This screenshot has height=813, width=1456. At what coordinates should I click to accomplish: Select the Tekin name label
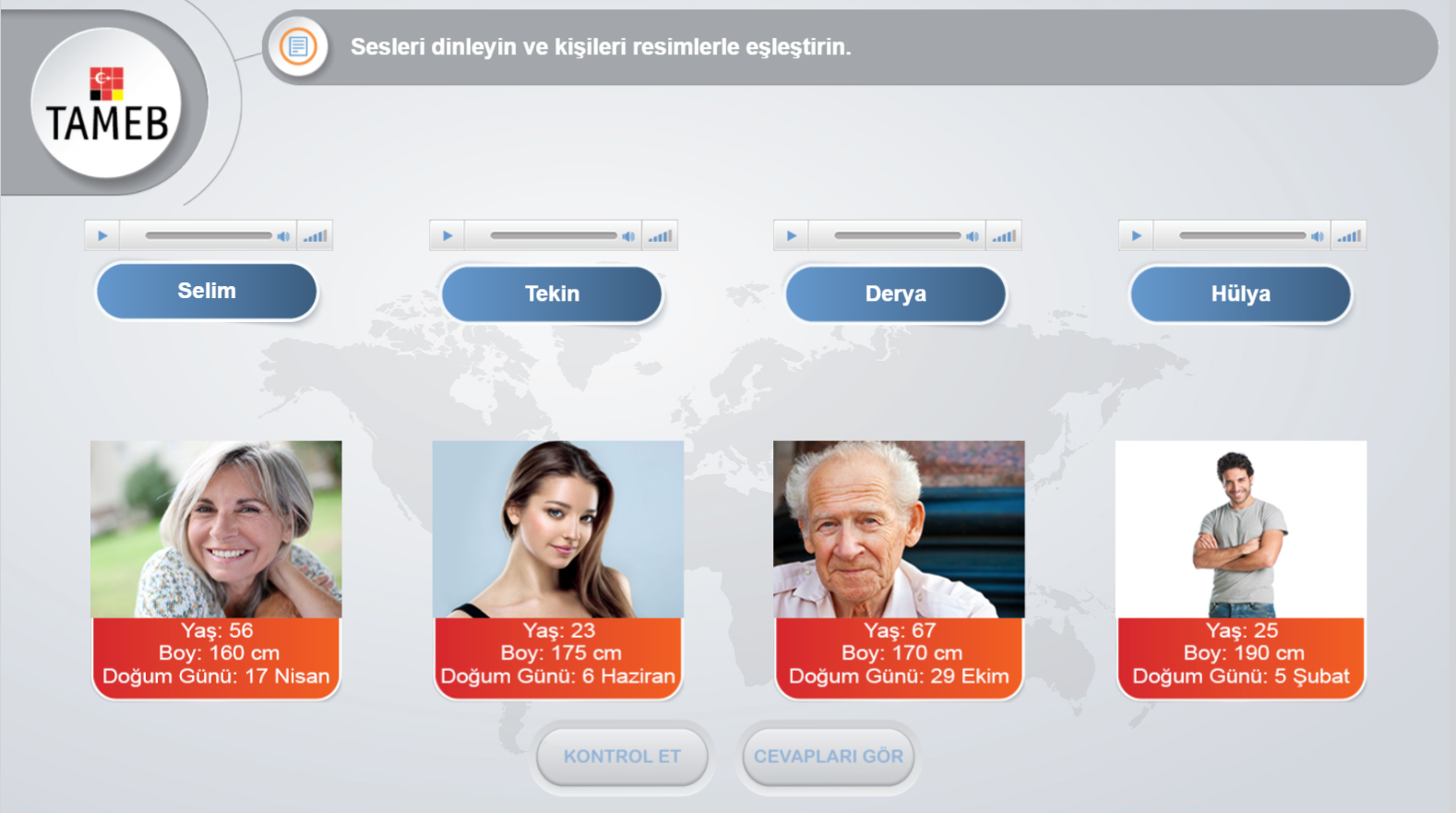pyautogui.click(x=552, y=294)
